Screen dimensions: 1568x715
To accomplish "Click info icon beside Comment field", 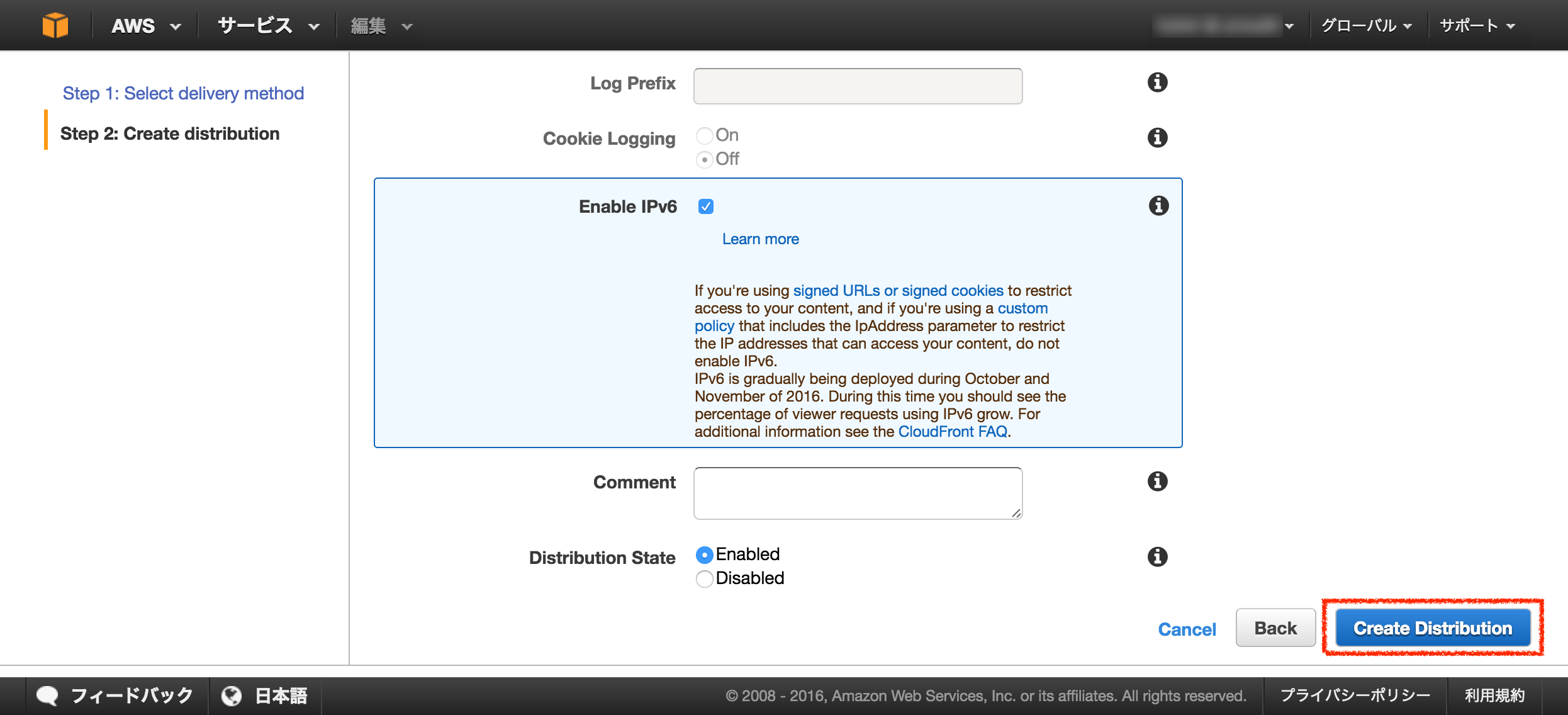I will [x=1157, y=481].
